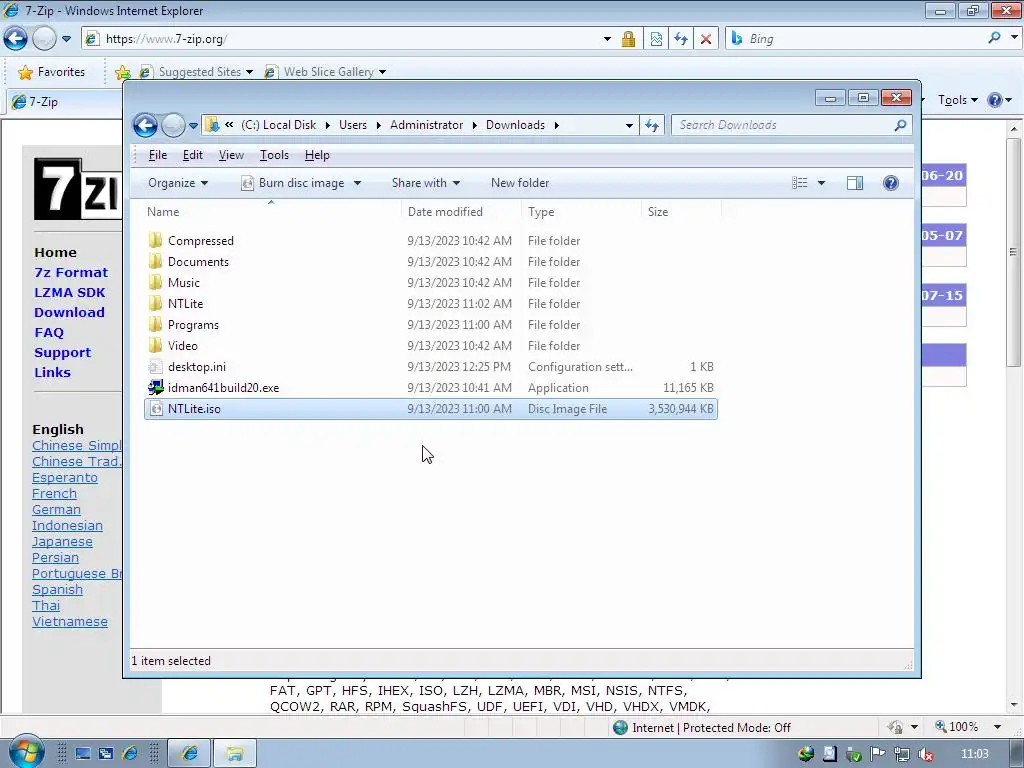
Task: Click the idman641build20.exe application icon
Action: point(155,387)
